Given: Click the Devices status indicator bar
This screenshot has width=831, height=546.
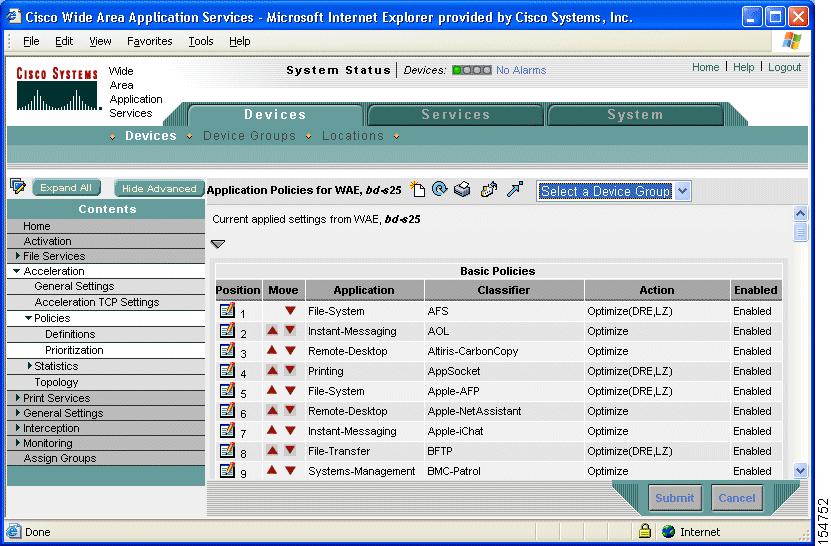Looking at the screenshot, I should (472, 70).
